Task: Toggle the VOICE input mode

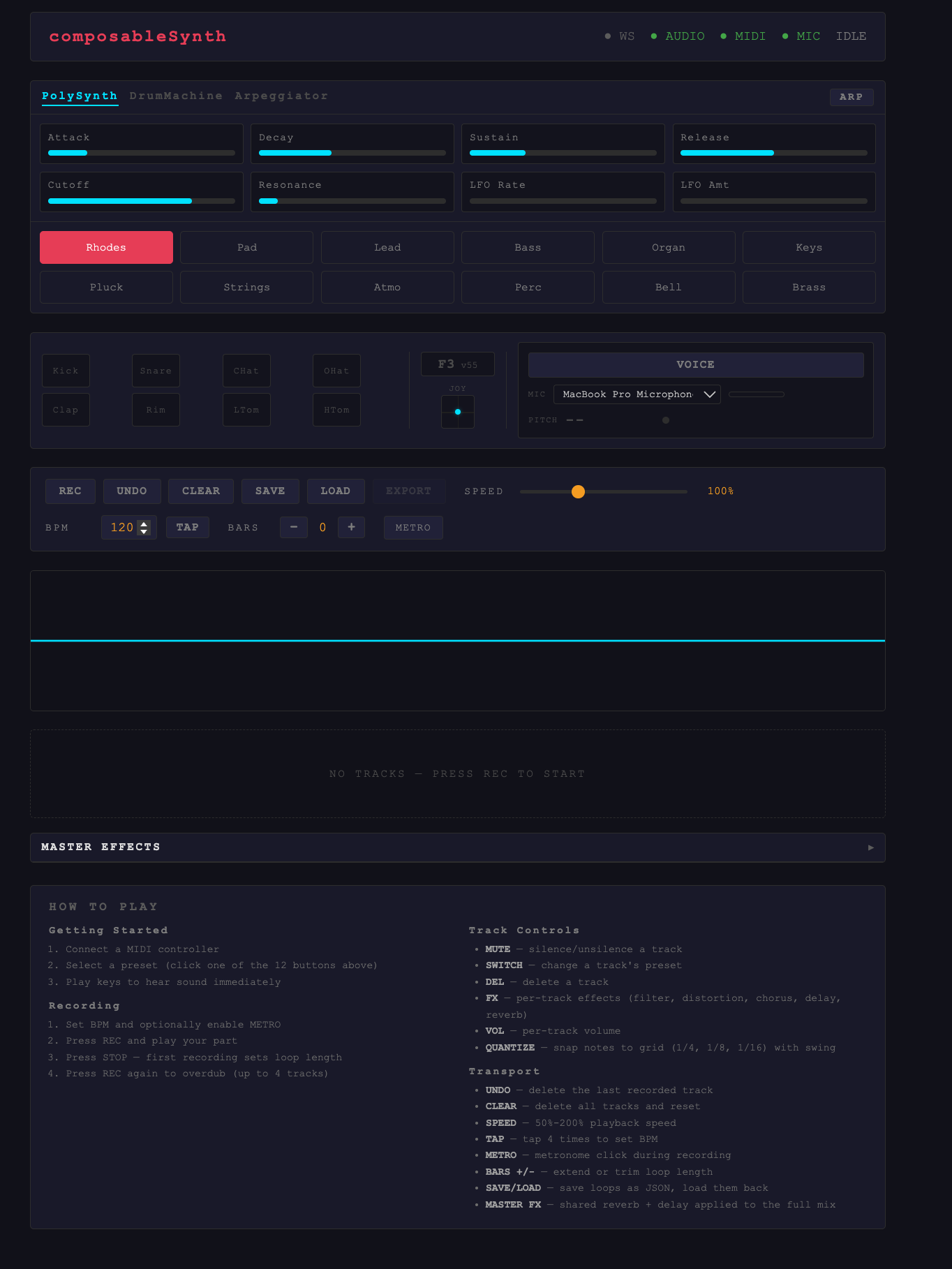Action: tap(695, 364)
